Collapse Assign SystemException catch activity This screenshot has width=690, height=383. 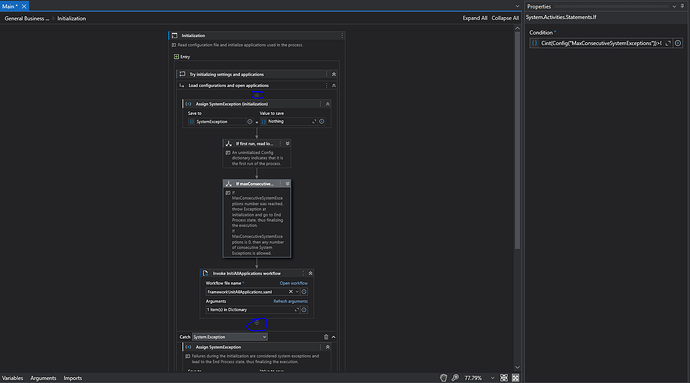[x=327, y=347]
